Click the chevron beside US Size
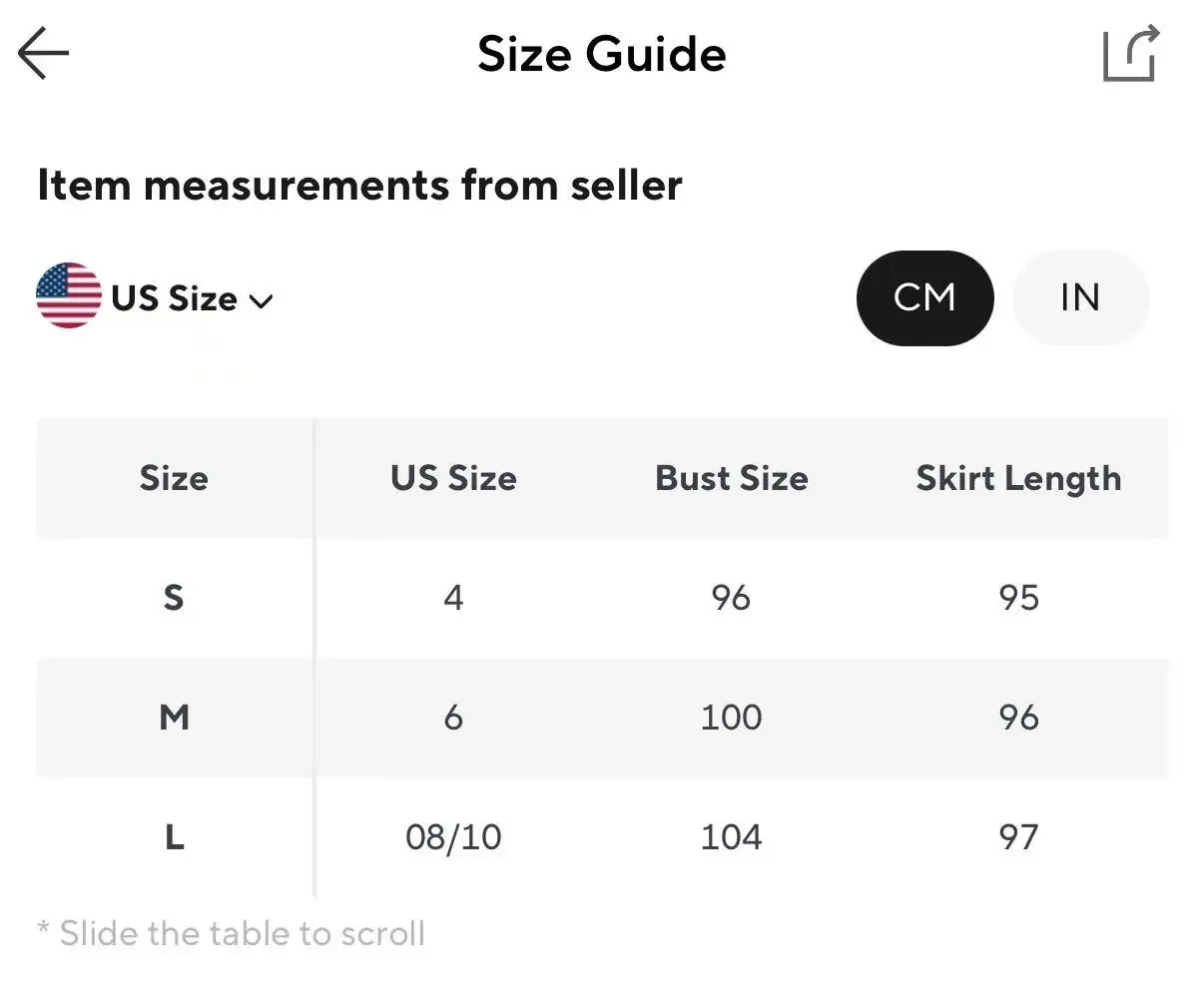This screenshot has height=992, width=1204. point(261,300)
